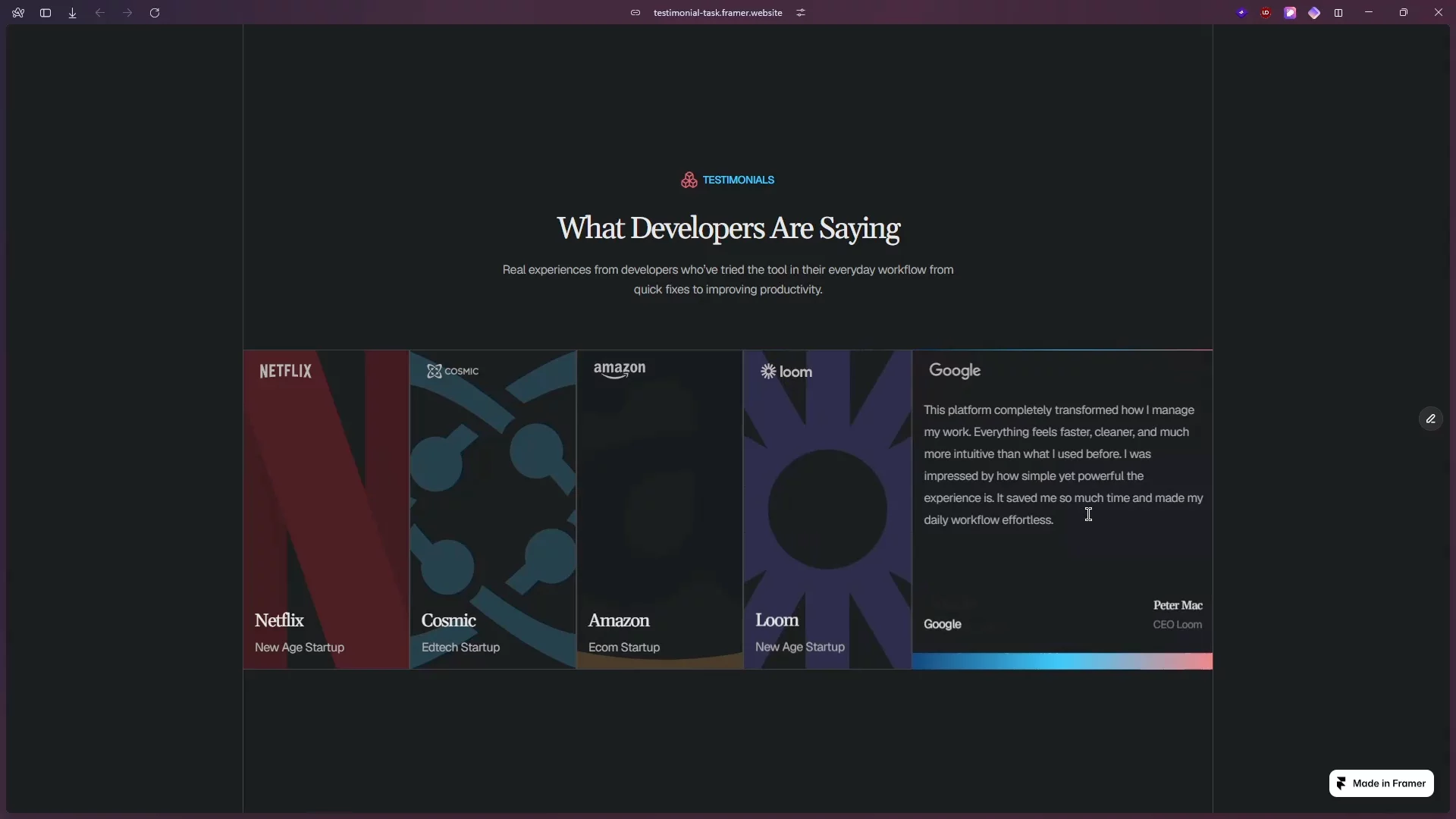Open the blue diamond extension icon
This screenshot has height=819, width=1456.
pyautogui.click(x=1242, y=13)
